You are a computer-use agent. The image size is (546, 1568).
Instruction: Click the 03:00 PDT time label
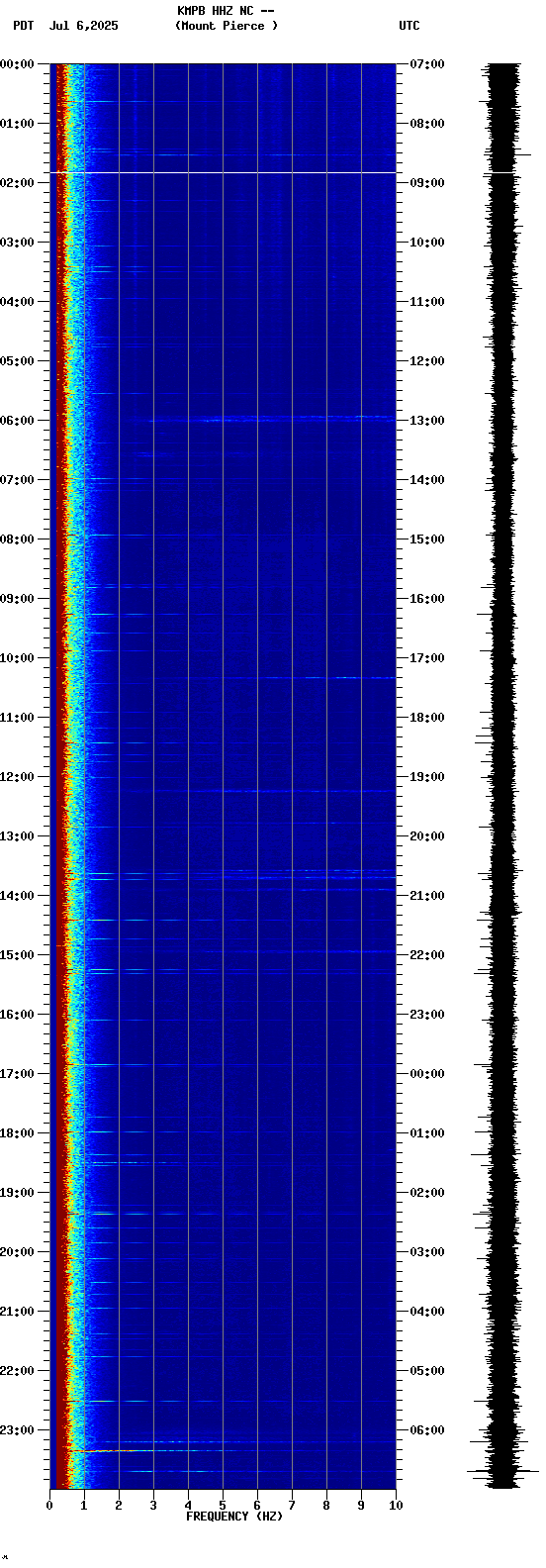click(x=17, y=243)
